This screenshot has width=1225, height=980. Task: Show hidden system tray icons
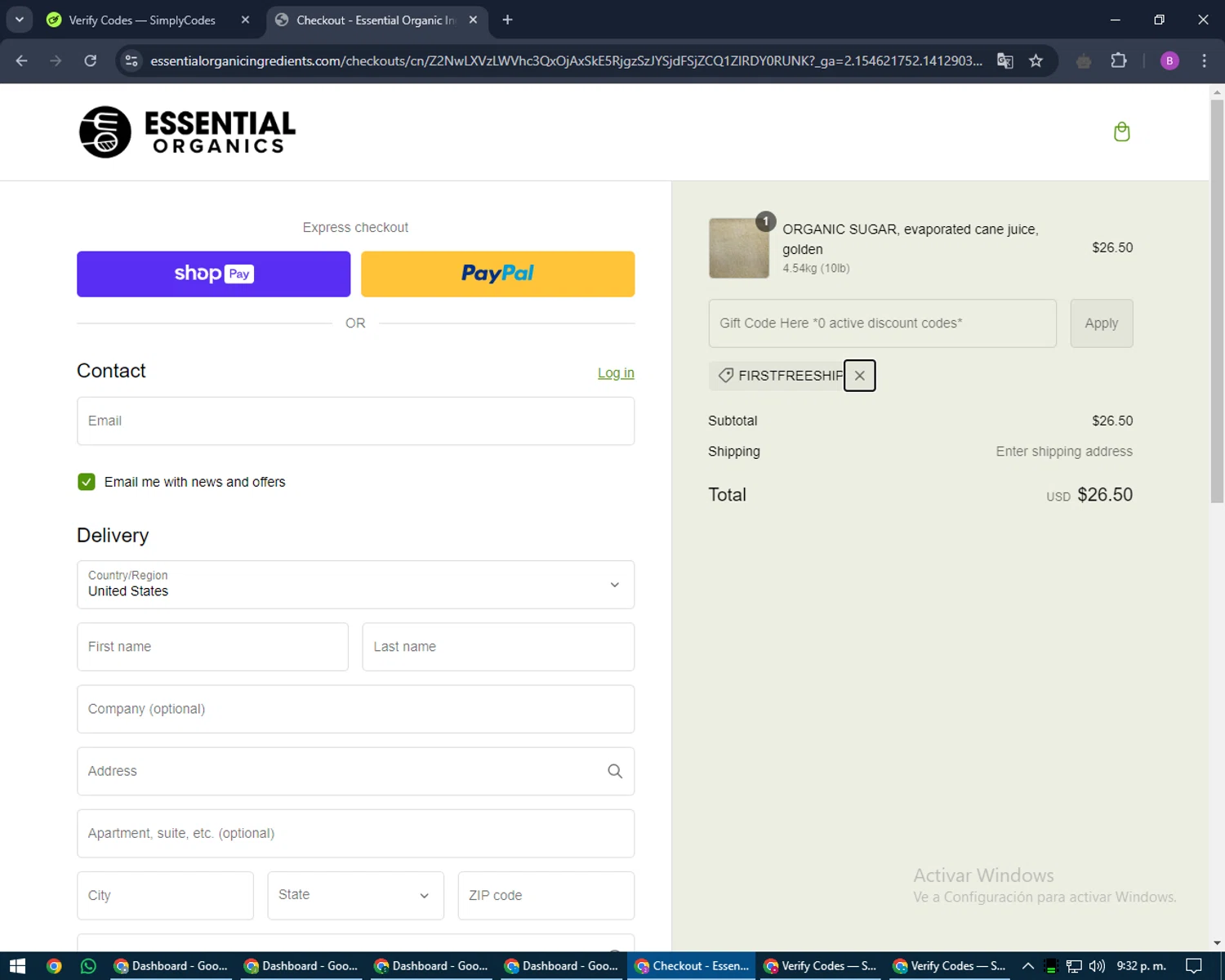pyautogui.click(x=1028, y=966)
